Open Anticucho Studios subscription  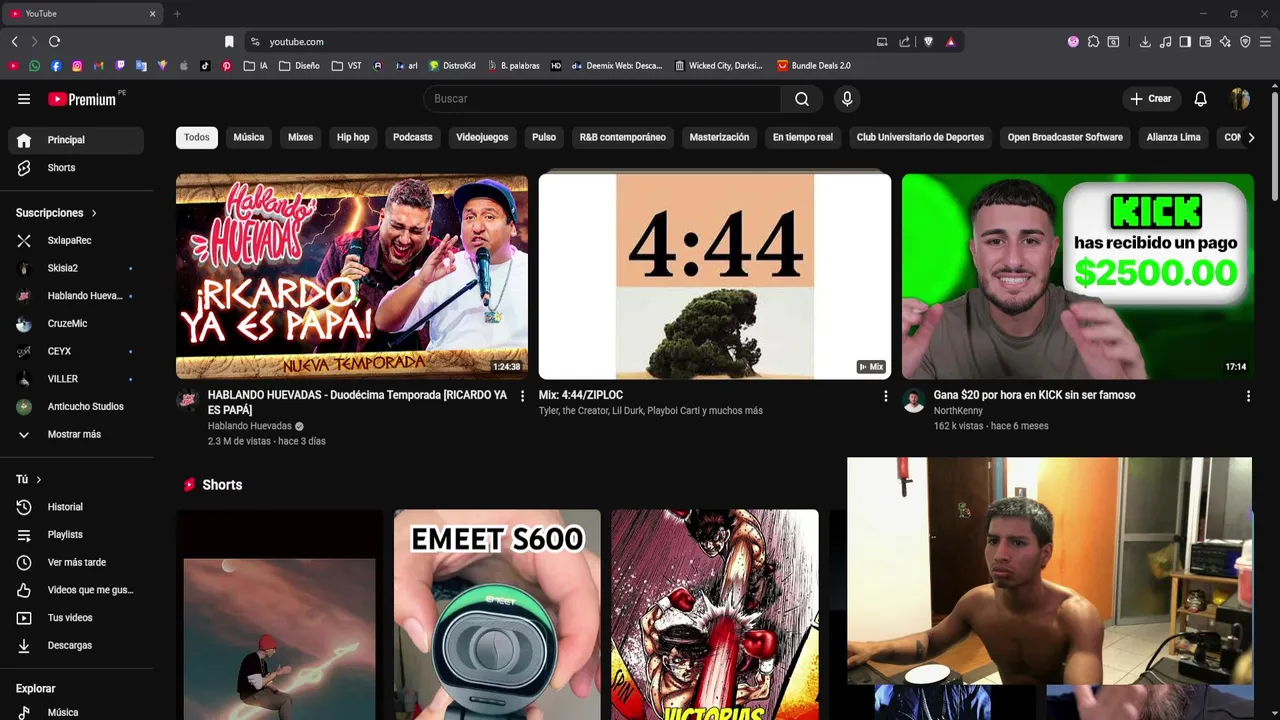(76, 407)
